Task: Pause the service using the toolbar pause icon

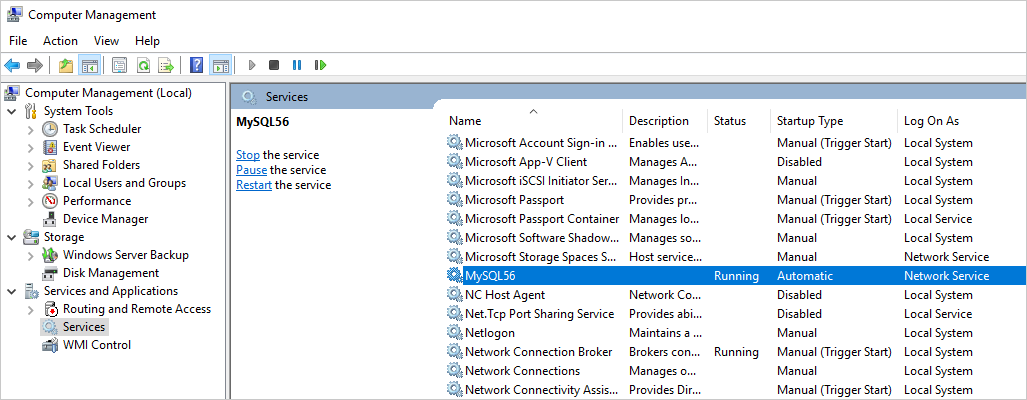Action: click(x=297, y=65)
